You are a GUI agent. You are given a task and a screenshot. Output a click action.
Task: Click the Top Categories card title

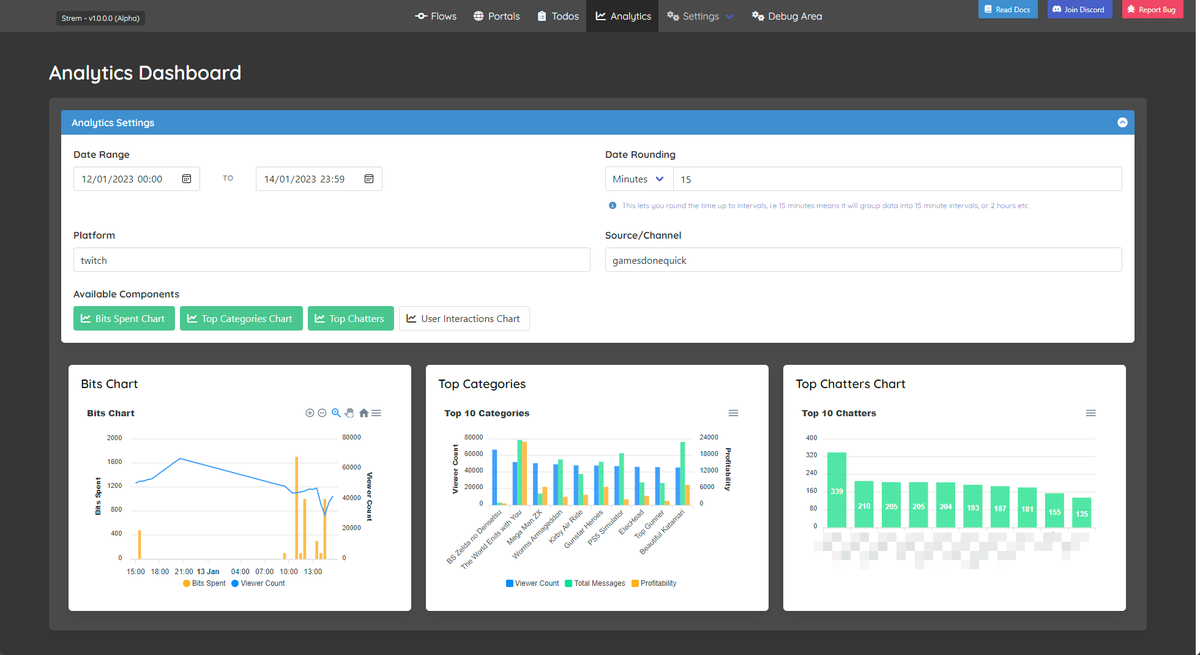(482, 384)
